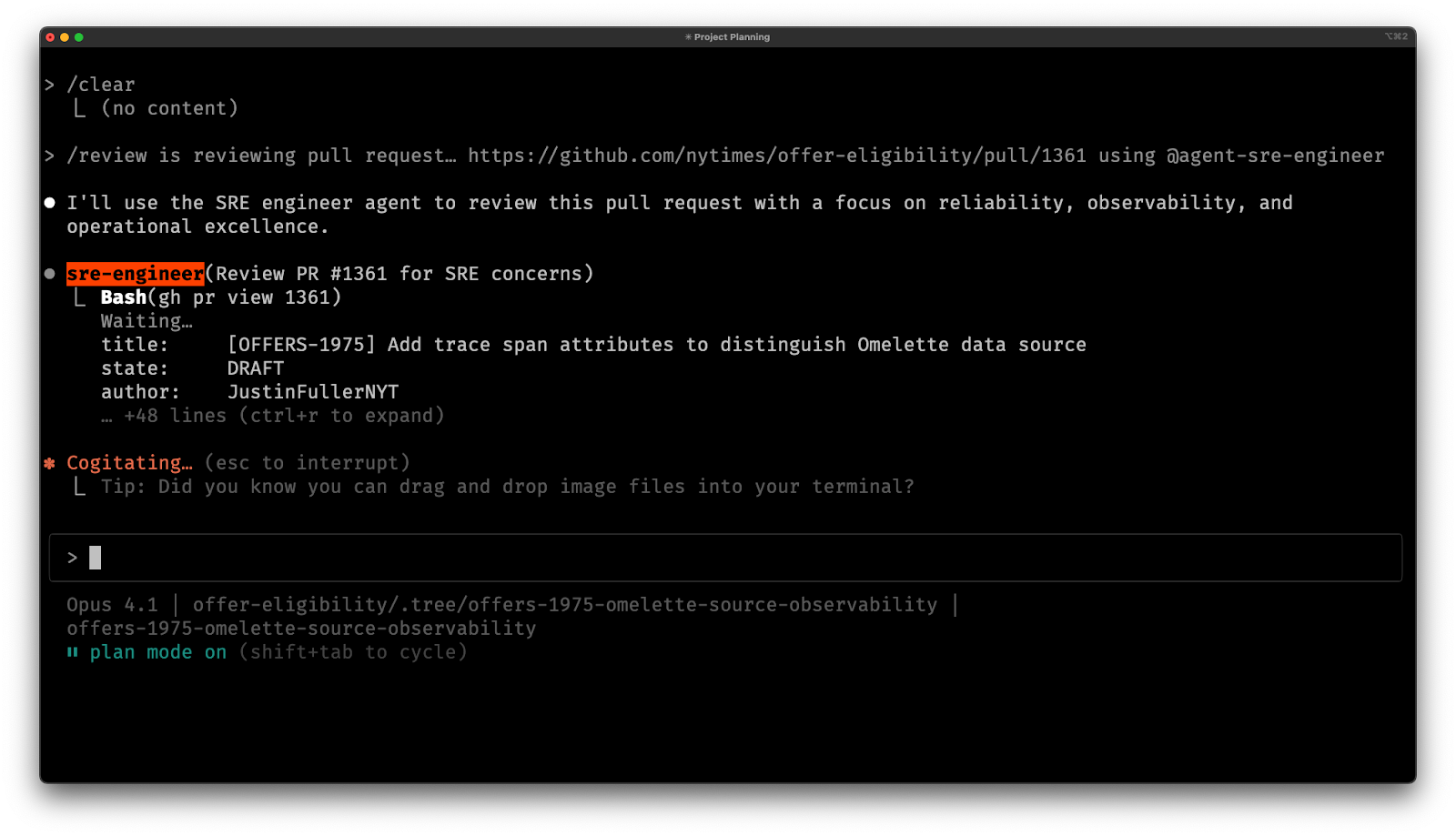Viewport: 1456px width, 836px height.
Task: Click the Cogitating spinner asterisk icon
Action: (x=50, y=462)
